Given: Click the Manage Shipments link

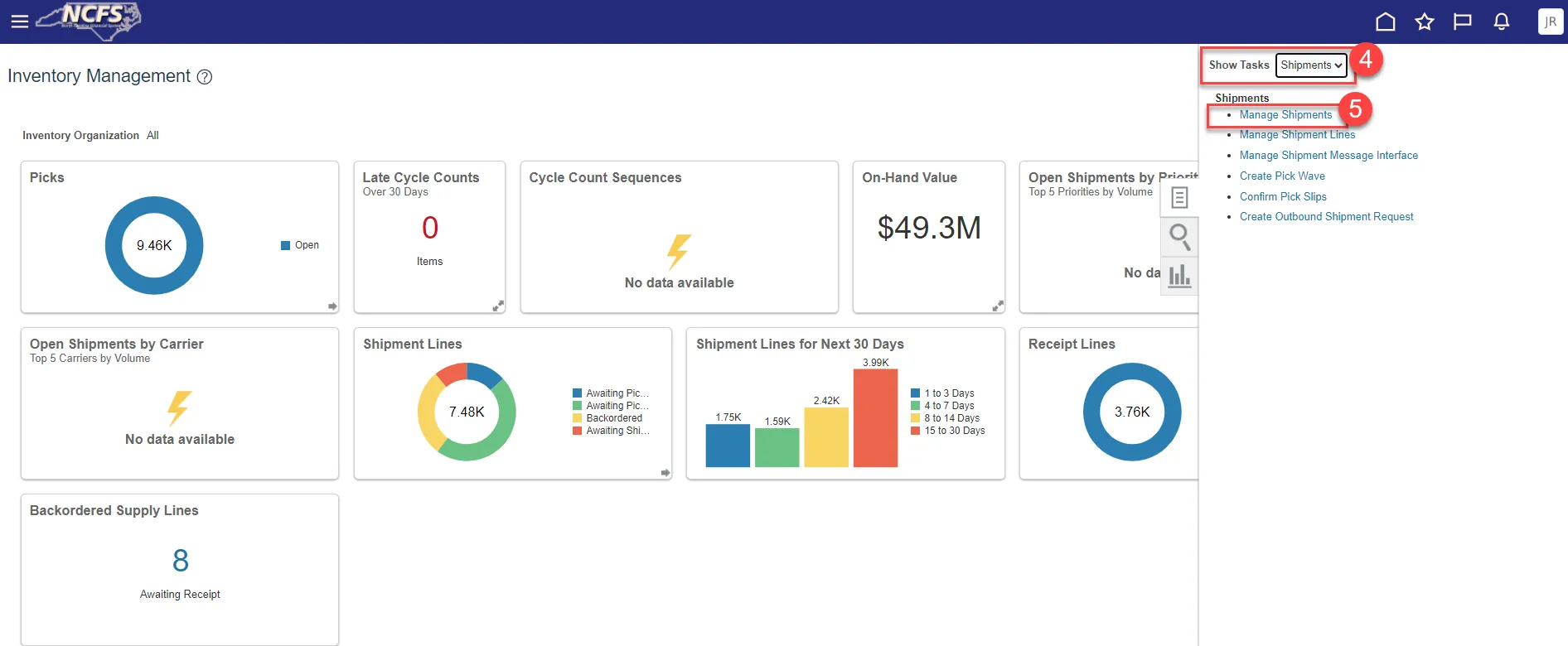Looking at the screenshot, I should 1285,115.
